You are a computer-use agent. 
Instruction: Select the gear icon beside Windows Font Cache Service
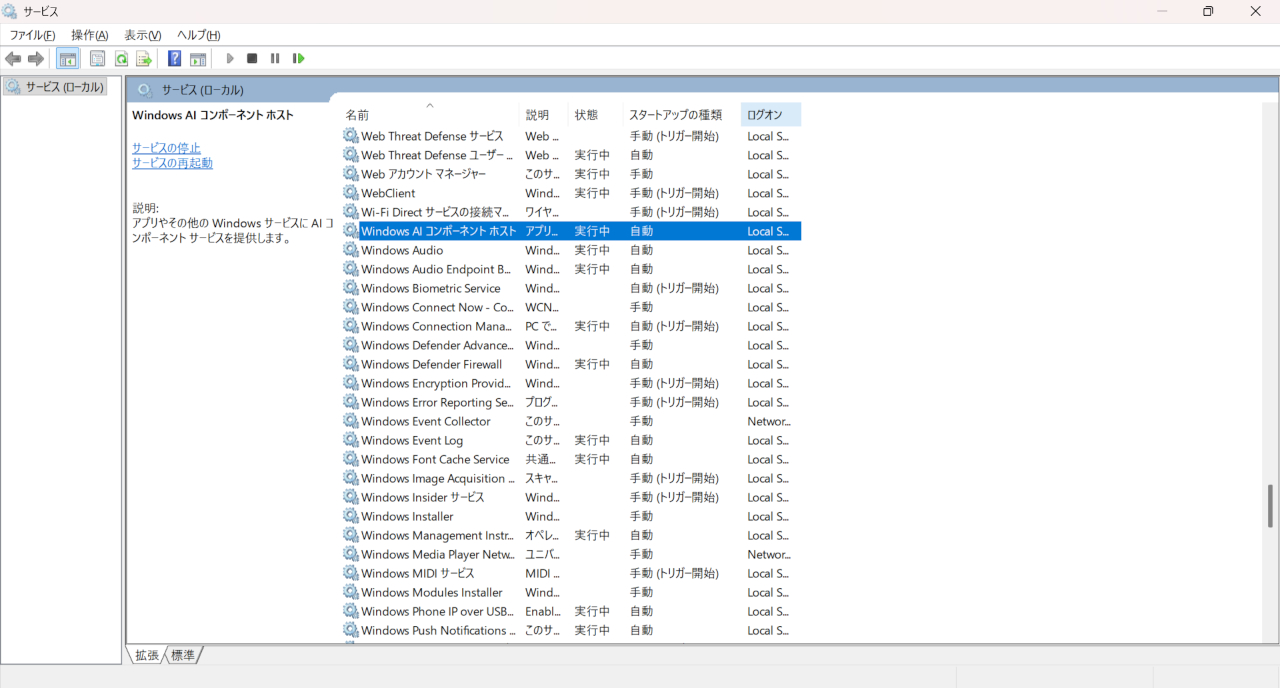[x=351, y=459]
